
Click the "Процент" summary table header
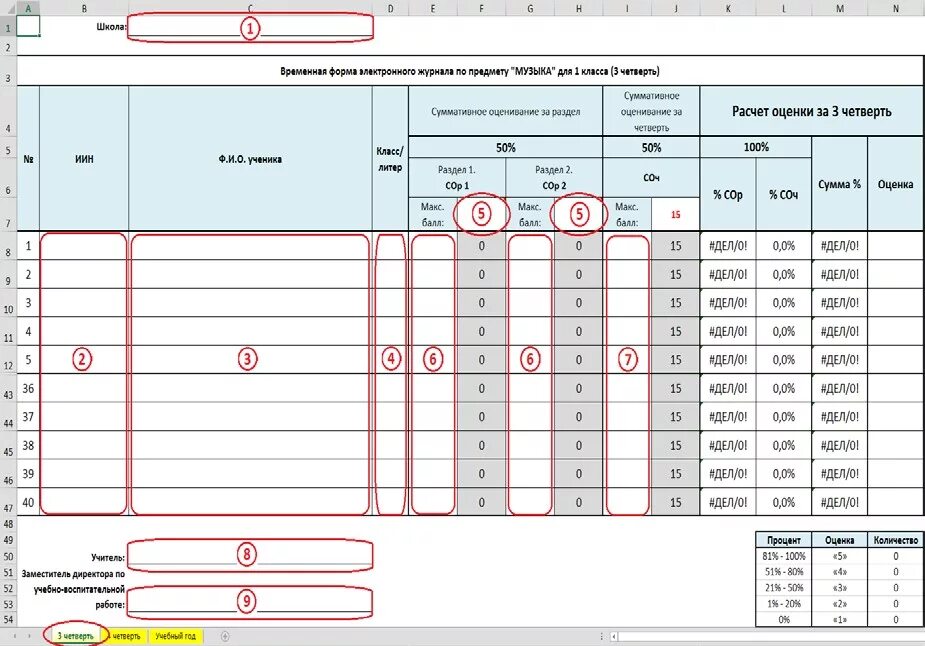pos(783,540)
